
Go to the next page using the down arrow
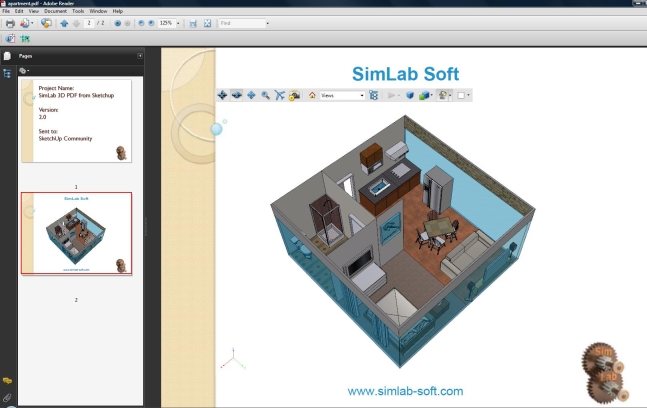(x=76, y=24)
